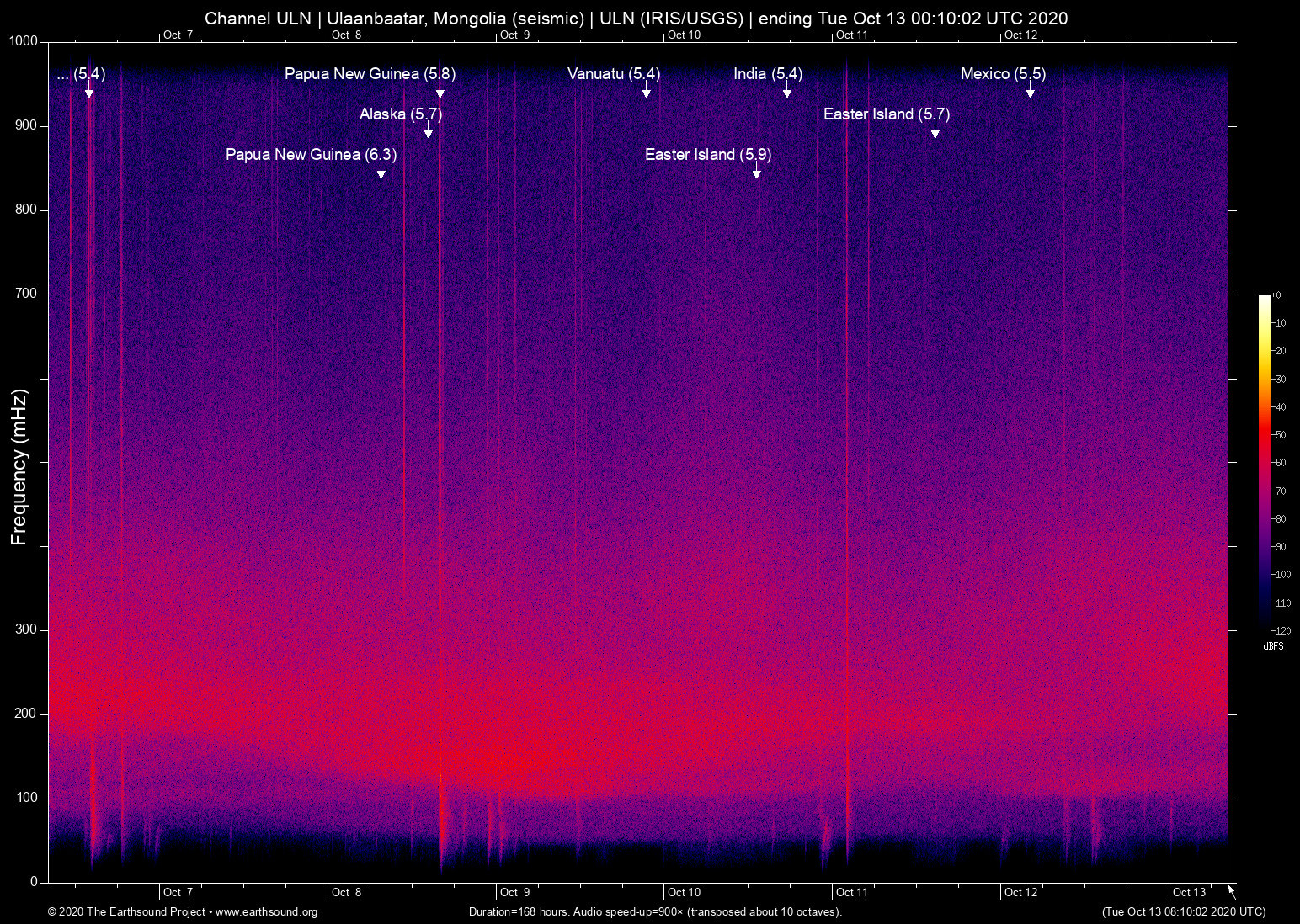Click the dBFS color scale bar
The height and width of the screenshot is (924, 1300).
(x=1265, y=462)
